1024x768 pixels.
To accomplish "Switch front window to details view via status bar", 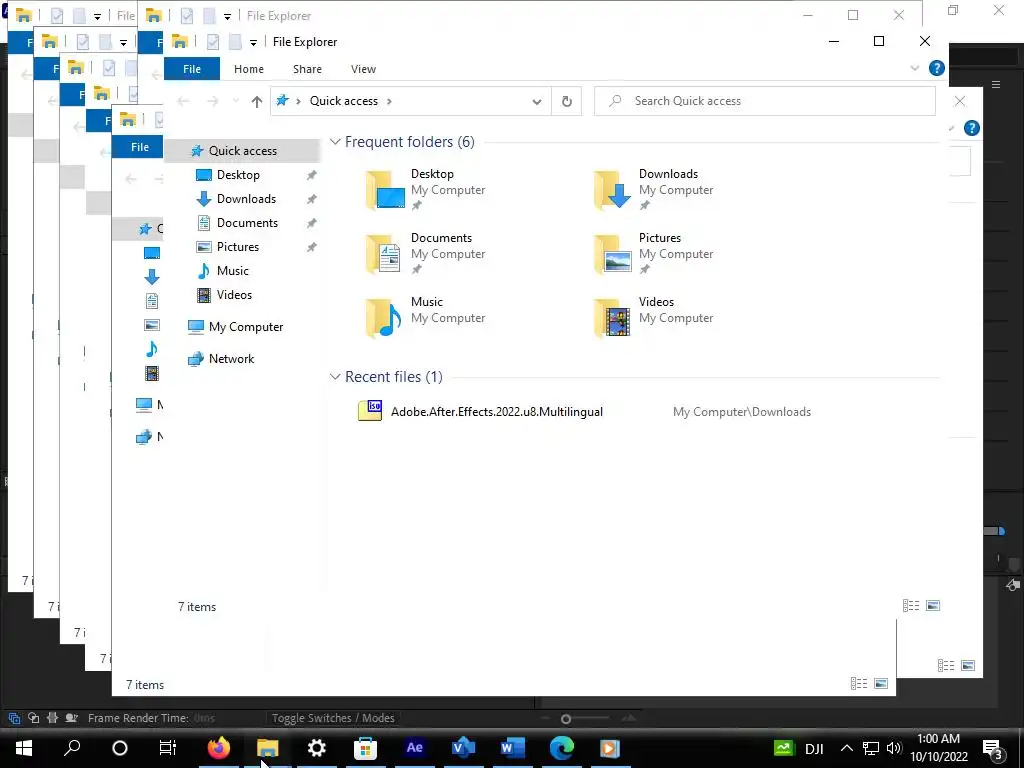I will pos(910,606).
